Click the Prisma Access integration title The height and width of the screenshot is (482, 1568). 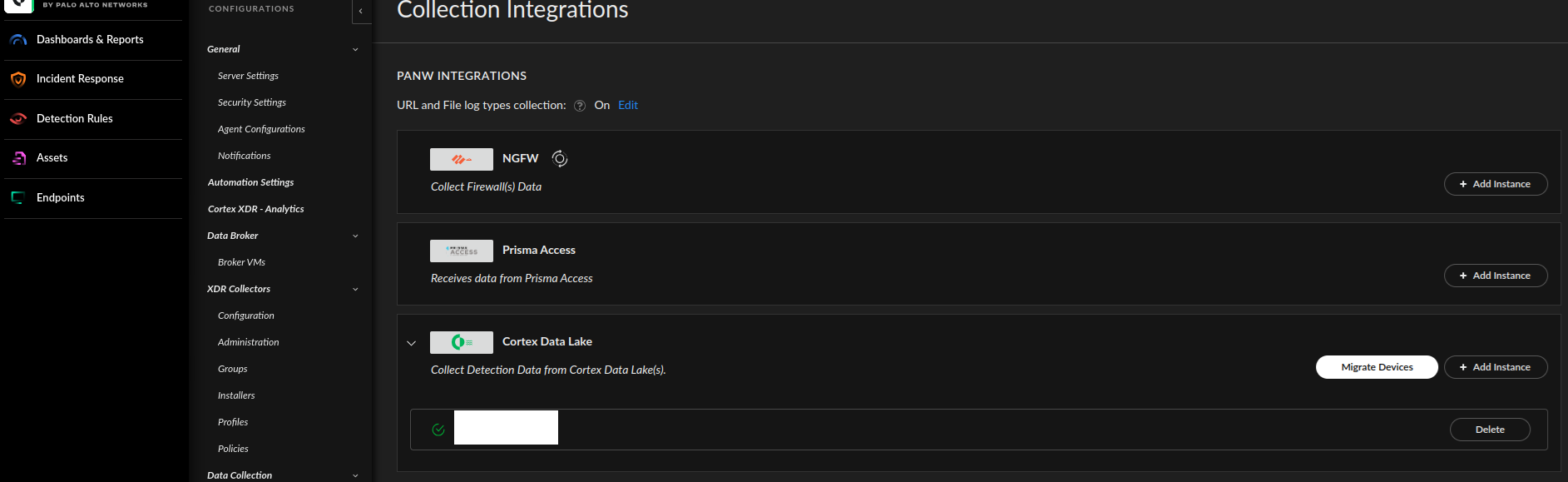click(x=539, y=250)
